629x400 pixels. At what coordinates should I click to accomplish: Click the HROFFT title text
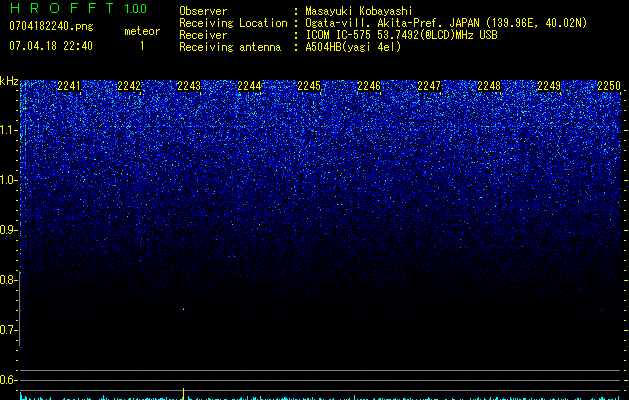62,8
